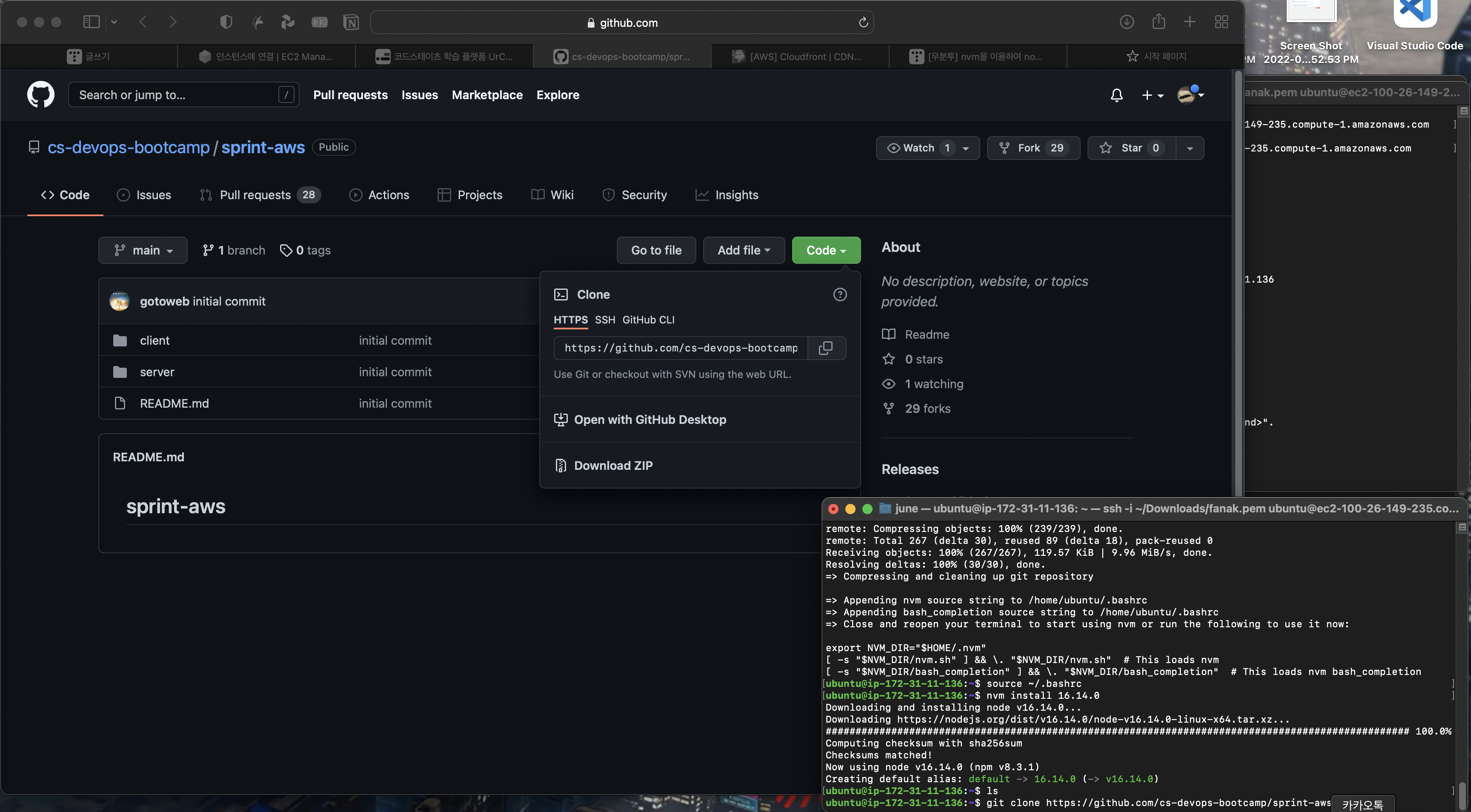Open Explore in the top navigation

pyautogui.click(x=557, y=95)
